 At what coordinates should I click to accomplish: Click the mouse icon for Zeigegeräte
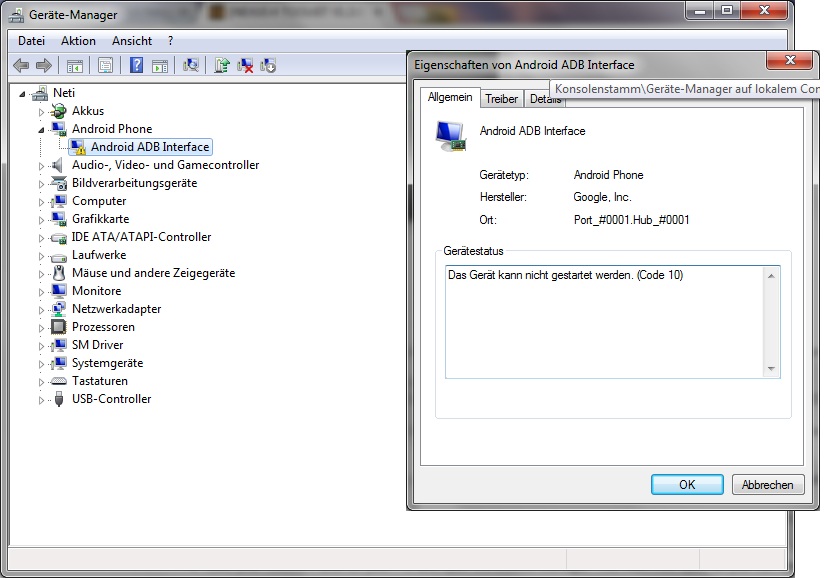click(x=59, y=273)
